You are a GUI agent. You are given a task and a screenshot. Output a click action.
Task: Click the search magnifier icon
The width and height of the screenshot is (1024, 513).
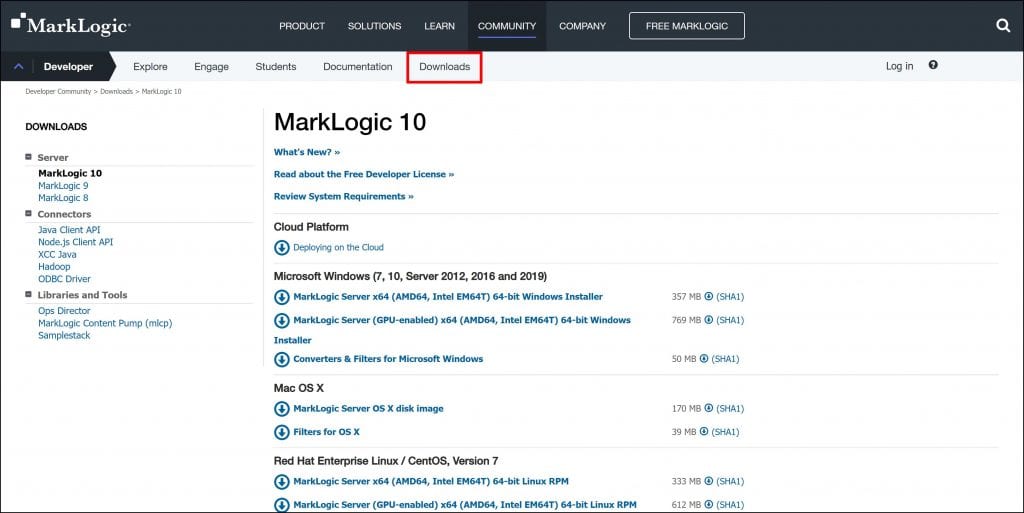(1003, 26)
